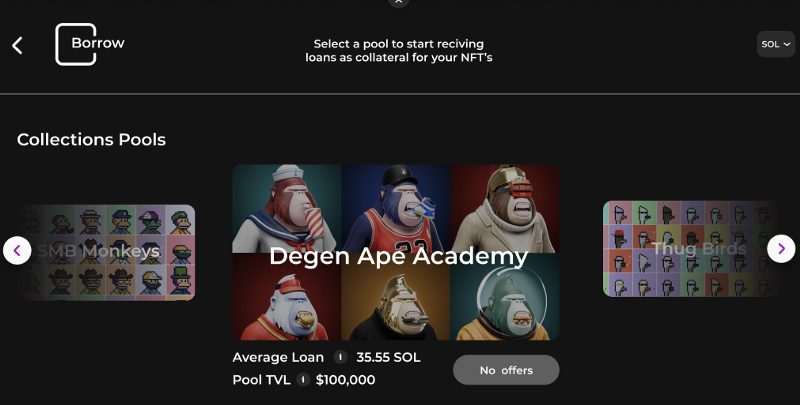Screen dimensions: 800x405
Task: Show next collection with right carousel arrow
Action: click(781, 248)
